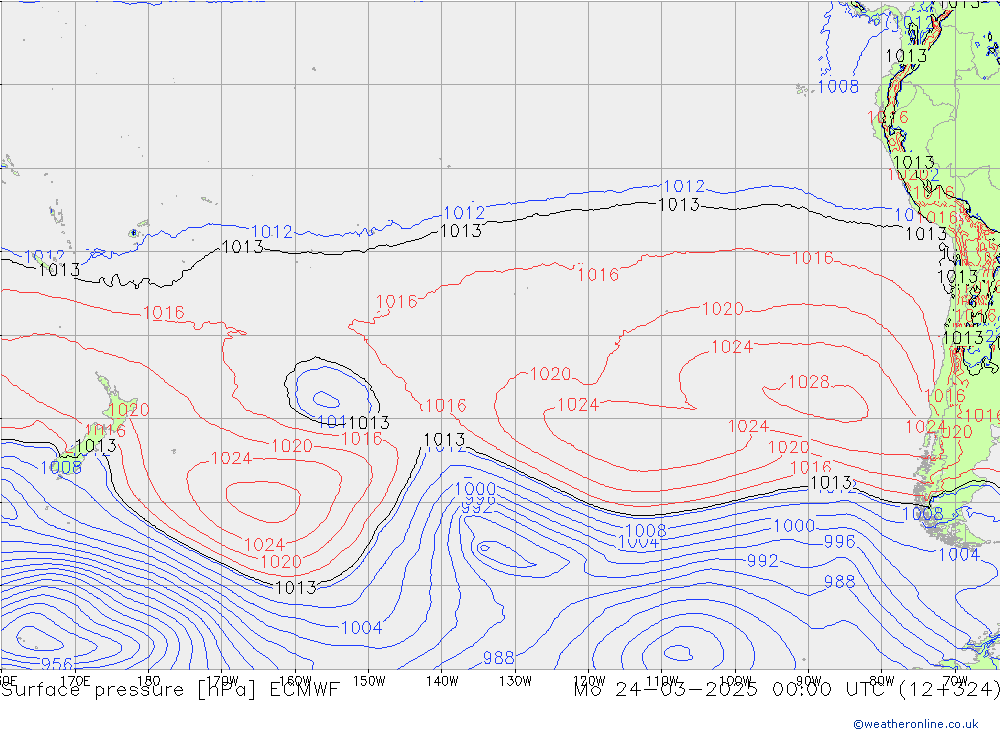1000x733 pixels.
Task: Select the 180 longitude axis label
Action: (x=149, y=681)
